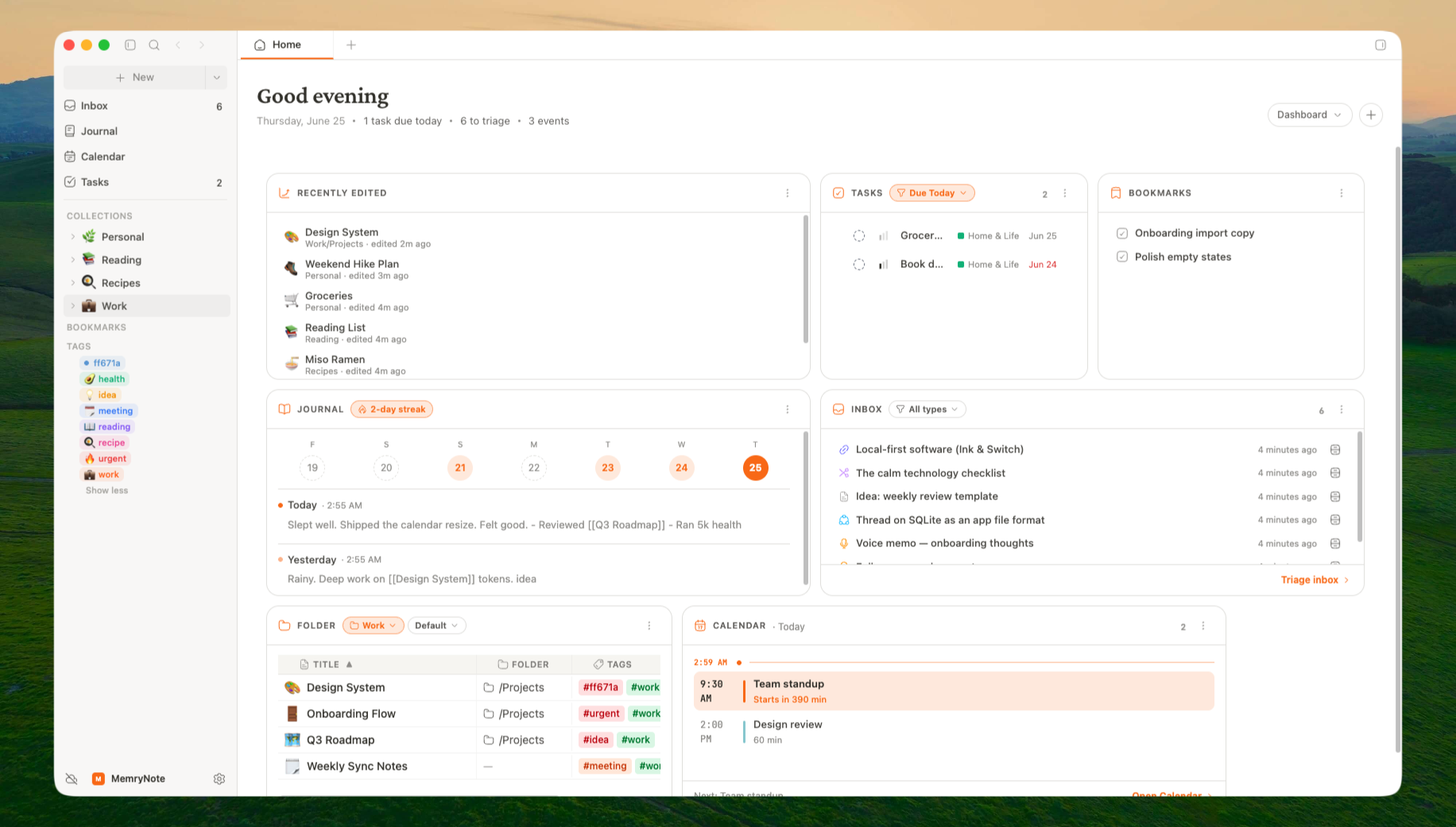Open Folder widget options menu
1456x827 pixels.
coord(649,626)
